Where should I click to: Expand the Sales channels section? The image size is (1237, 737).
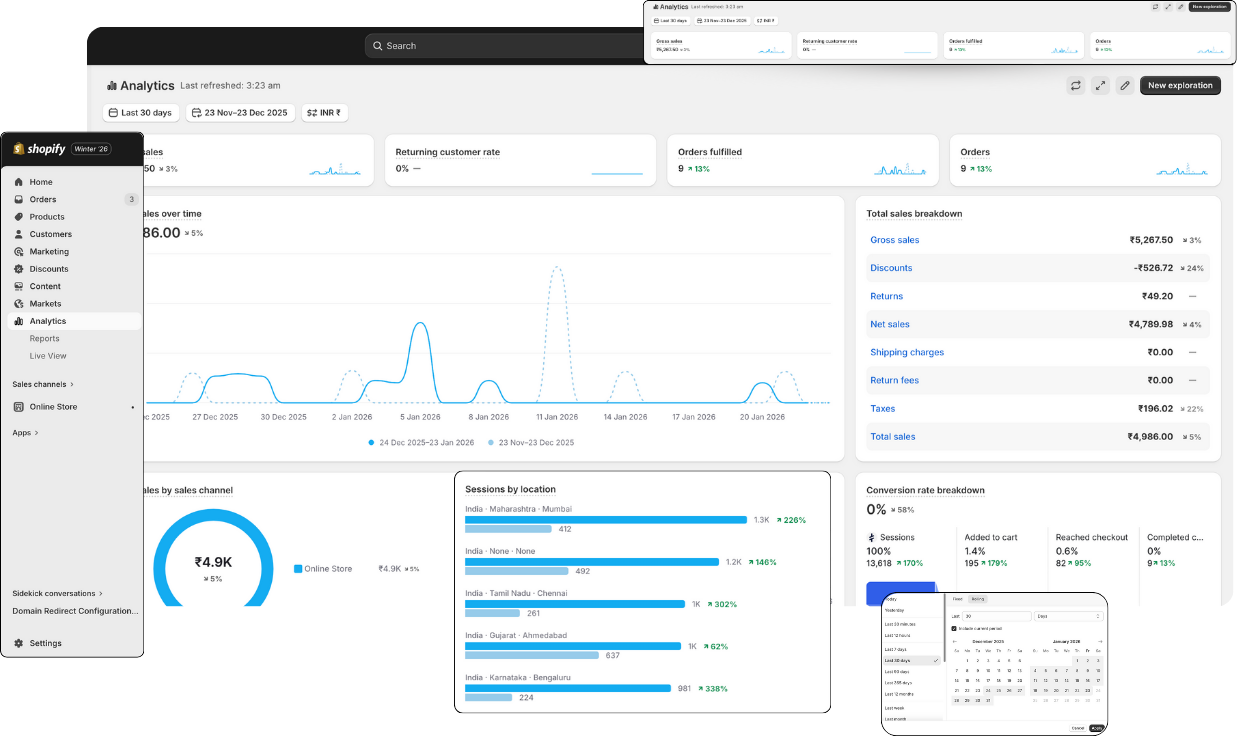(x=43, y=384)
